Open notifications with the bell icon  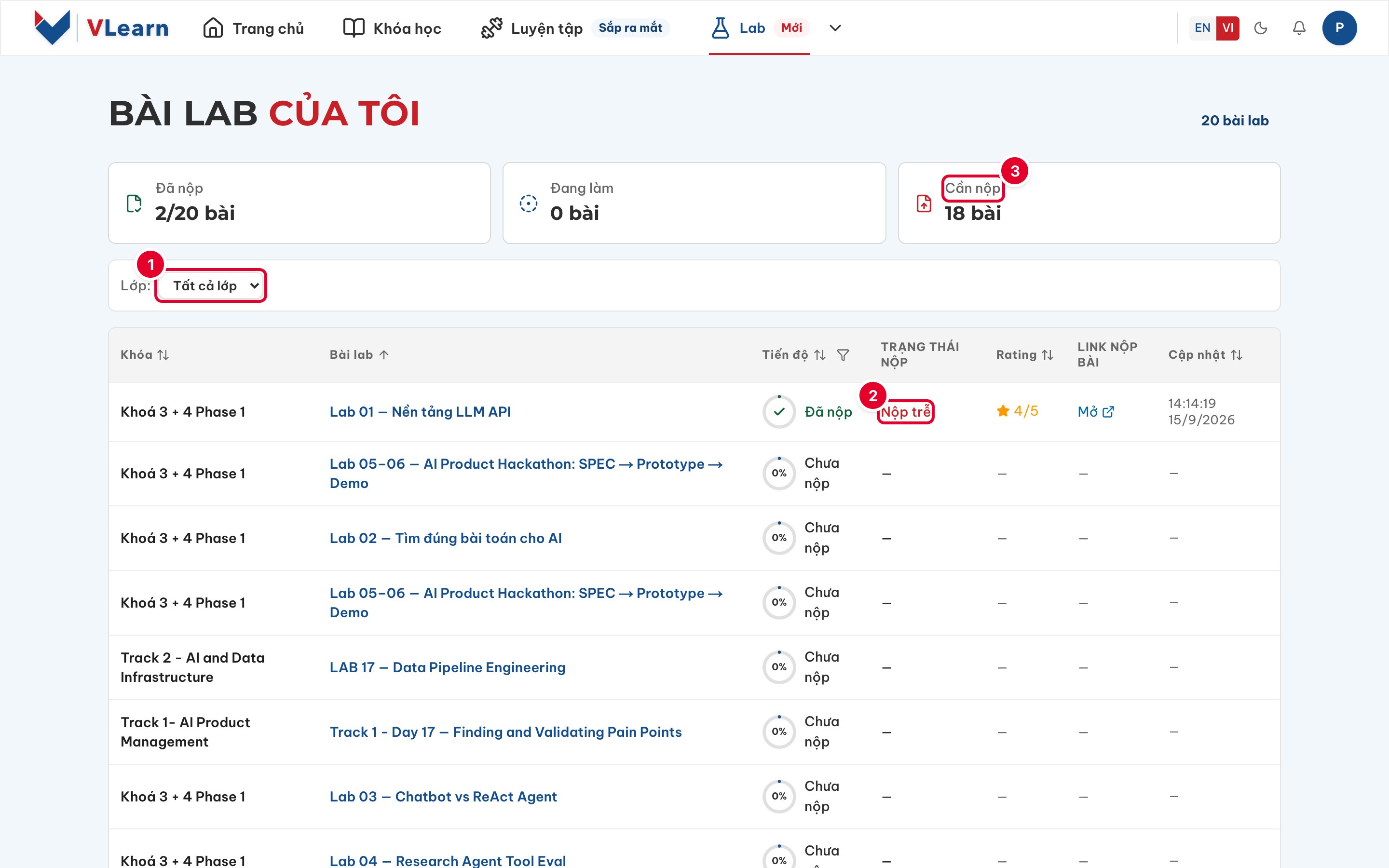coord(1299,27)
